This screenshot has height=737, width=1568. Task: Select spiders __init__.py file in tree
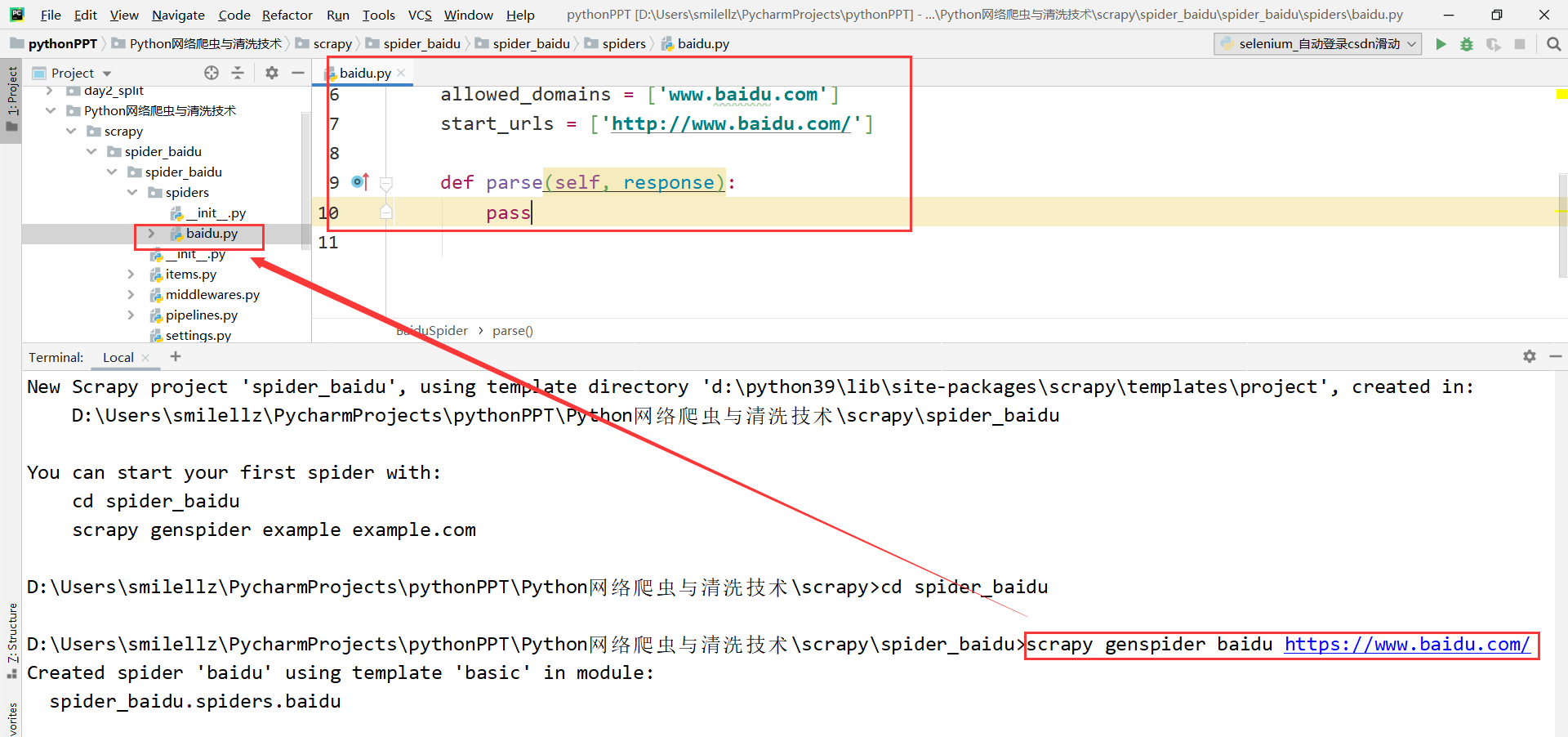(x=216, y=212)
